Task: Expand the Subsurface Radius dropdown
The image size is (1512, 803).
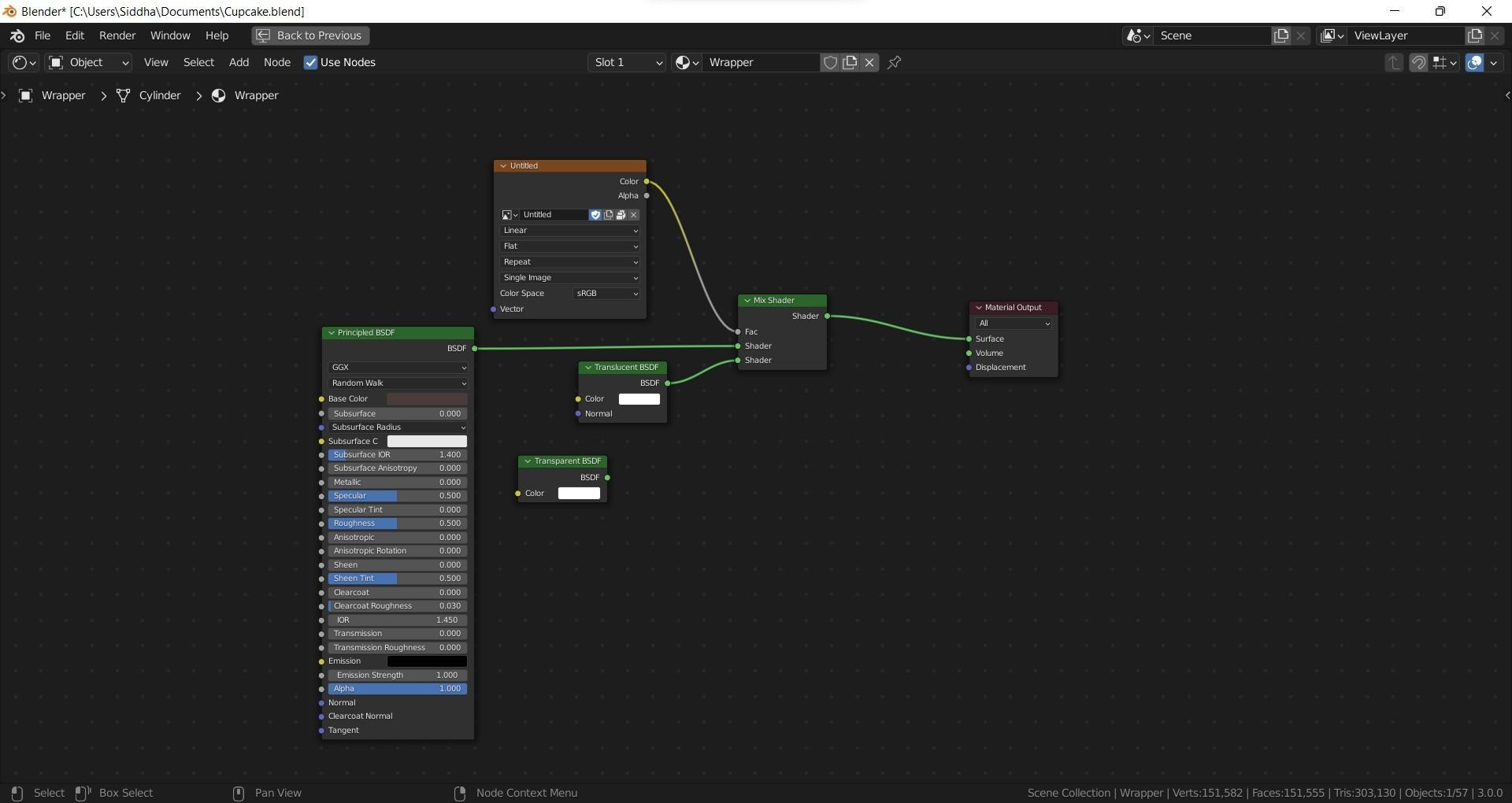Action: (x=398, y=427)
